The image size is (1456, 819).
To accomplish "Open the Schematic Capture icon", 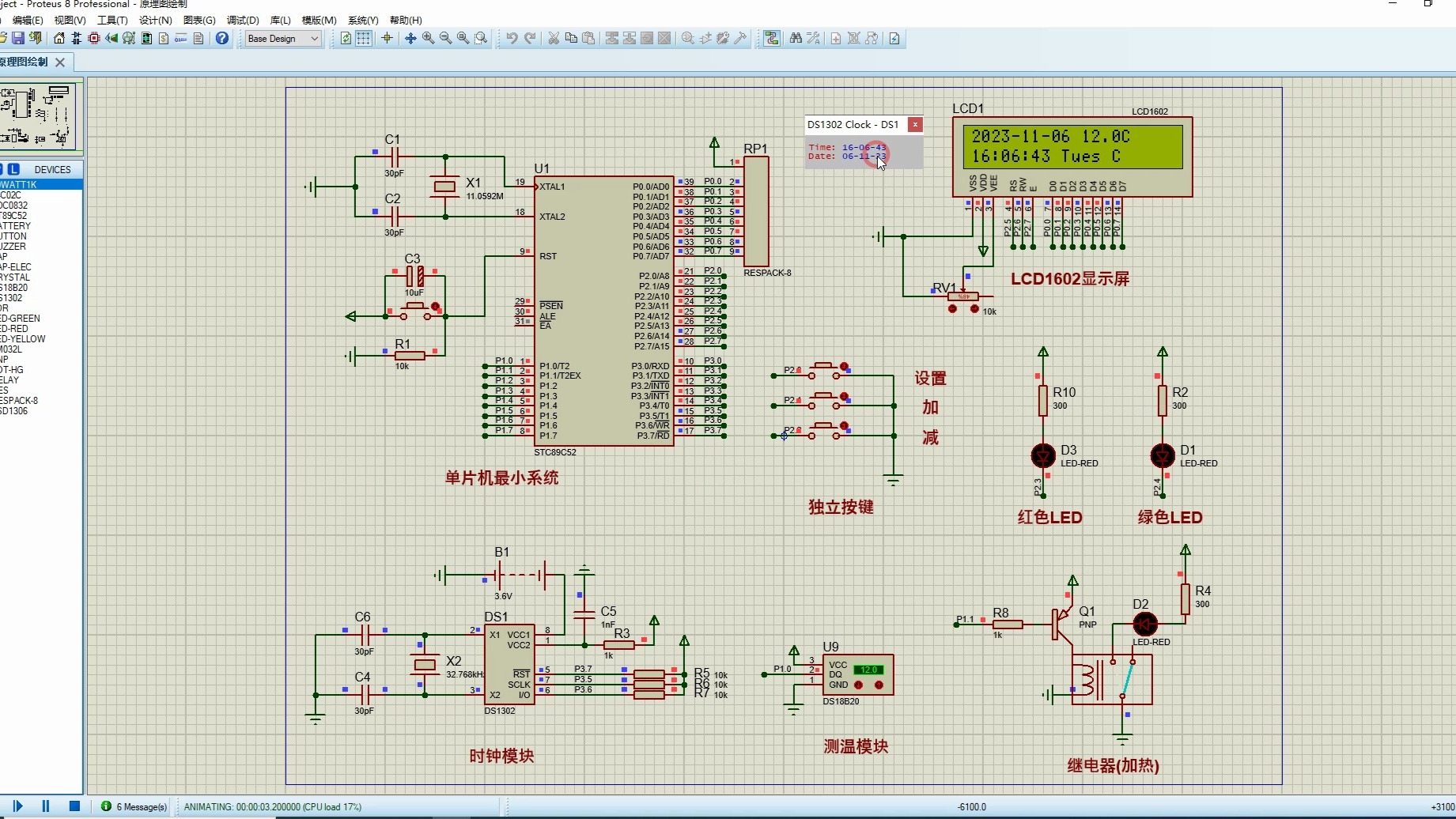I will 77,38.
